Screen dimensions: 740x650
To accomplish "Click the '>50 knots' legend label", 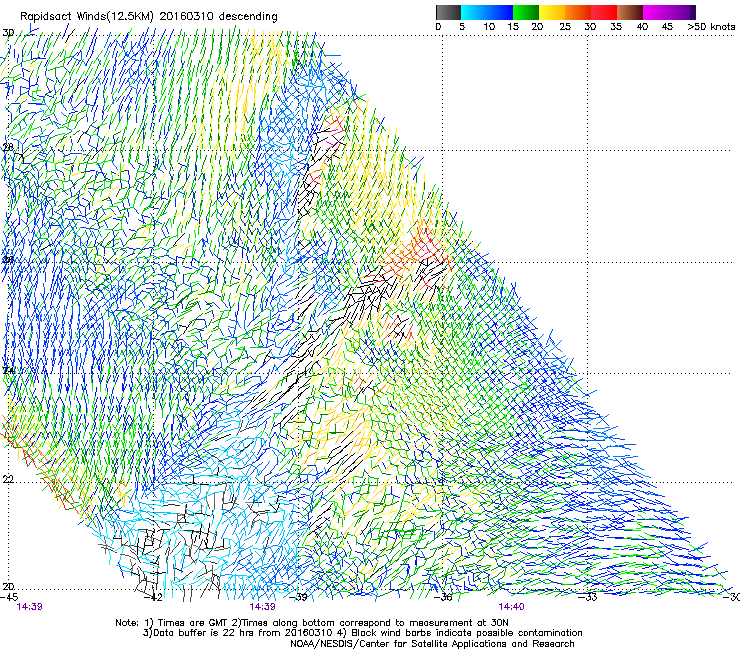I will (x=711, y=27).
